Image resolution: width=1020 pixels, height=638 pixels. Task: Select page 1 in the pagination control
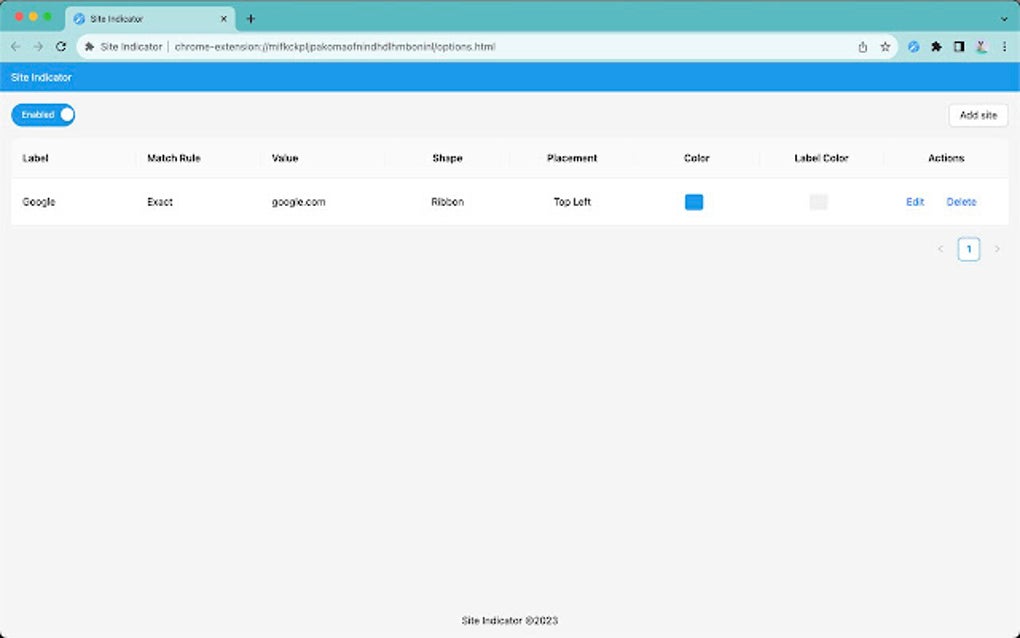969,248
